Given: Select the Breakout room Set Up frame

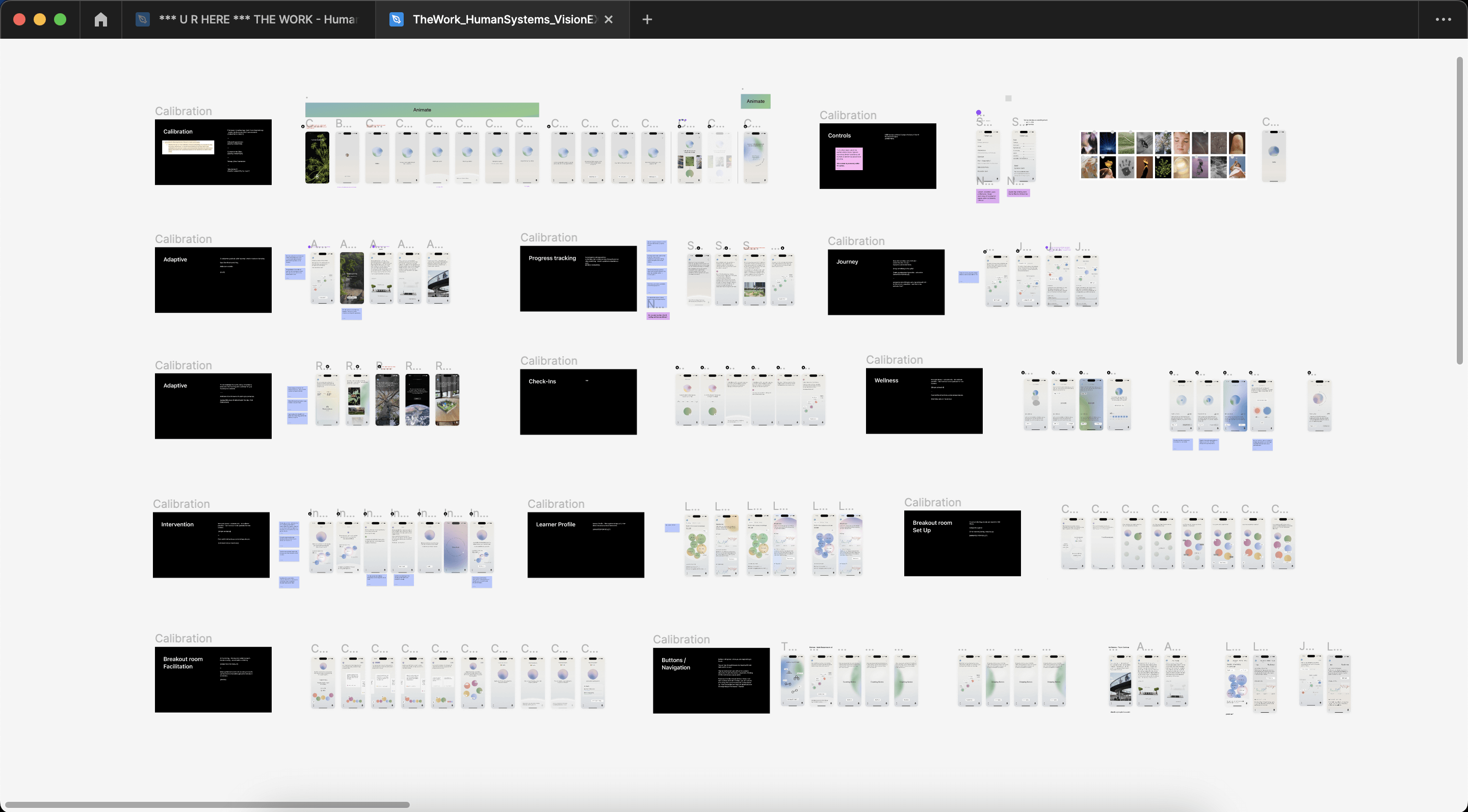Looking at the screenshot, I should (x=962, y=543).
